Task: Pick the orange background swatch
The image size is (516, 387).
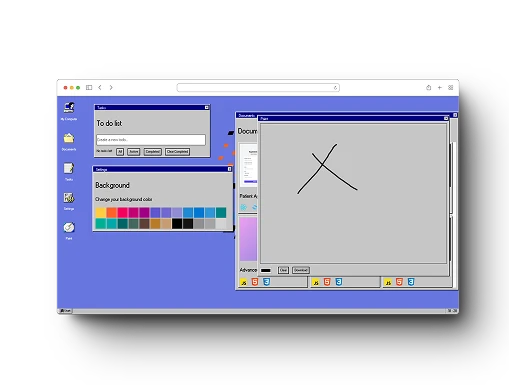Action: (112, 212)
